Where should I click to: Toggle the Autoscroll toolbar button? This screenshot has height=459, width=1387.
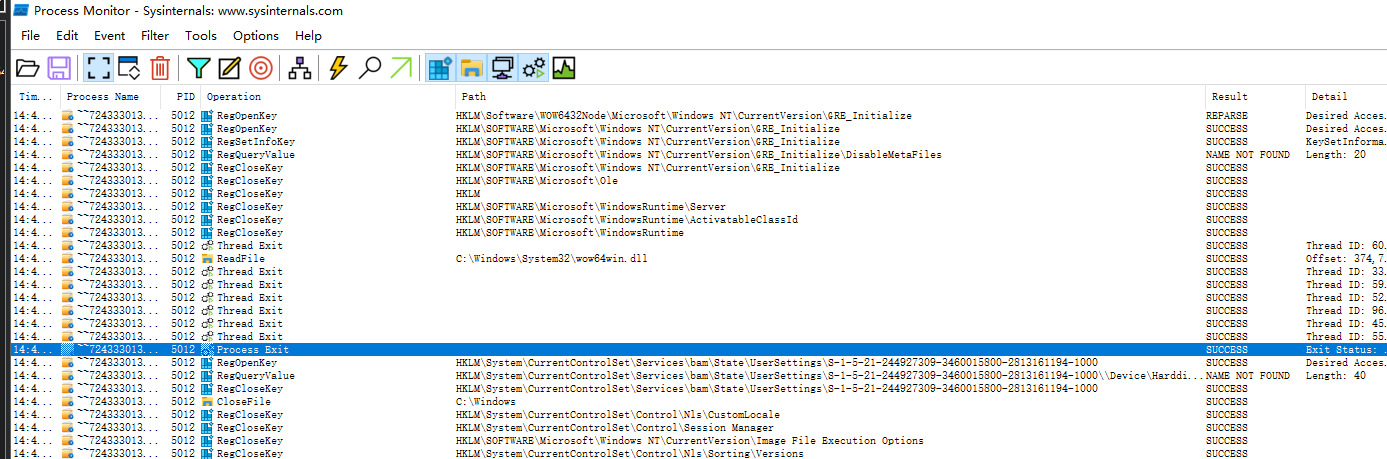point(129,68)
